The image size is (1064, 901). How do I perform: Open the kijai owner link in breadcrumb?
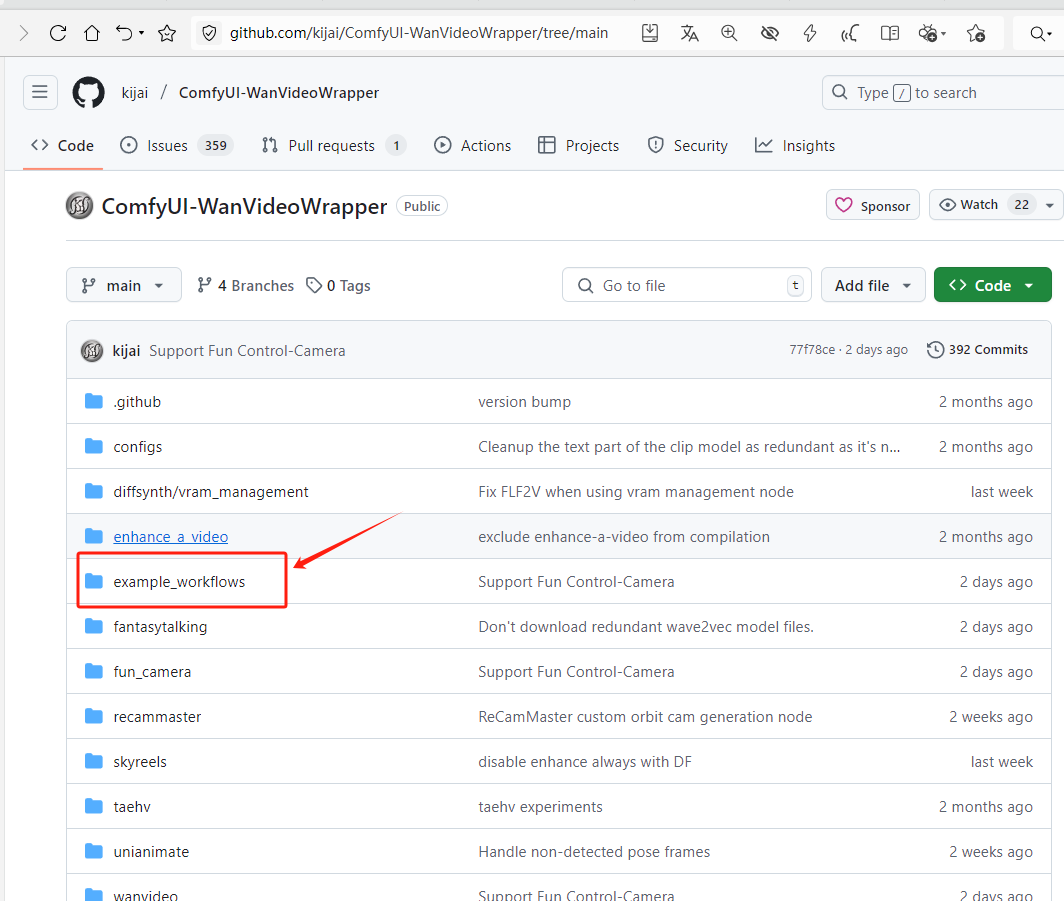tap(135, 93)
